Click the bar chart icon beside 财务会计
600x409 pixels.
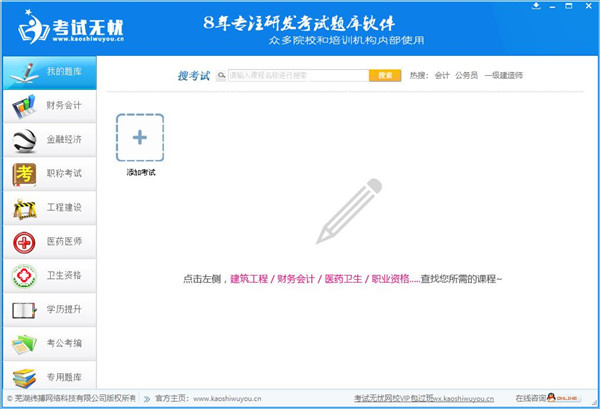tap(24, 106)
